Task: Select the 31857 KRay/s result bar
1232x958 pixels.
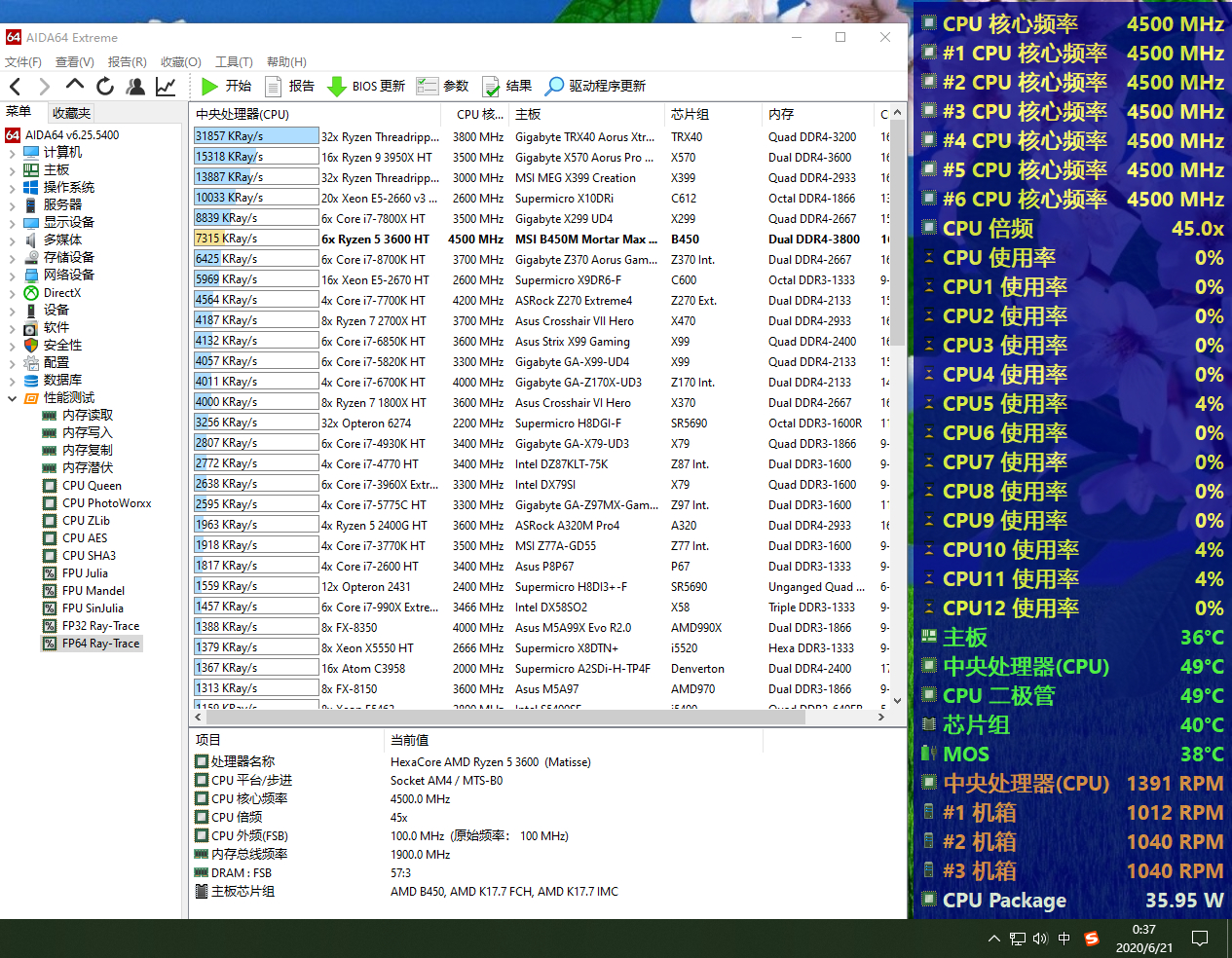Action: [256, 136]
